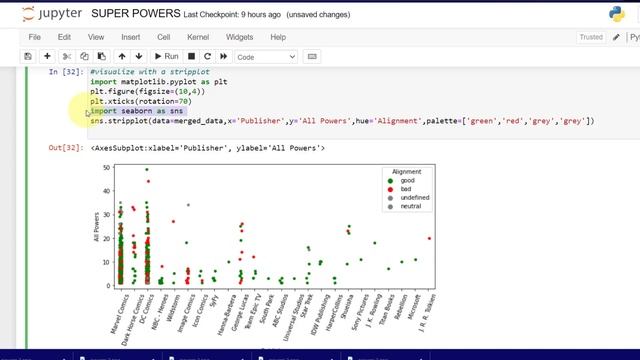
Task: Click the J. R. R. Tolkien axis label
Action: 427,313
